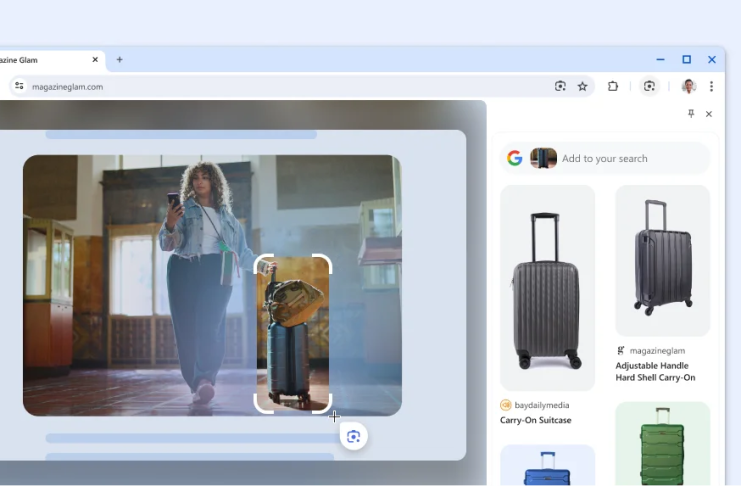
Task: Select the green suitcase result image
Action: 662,444
